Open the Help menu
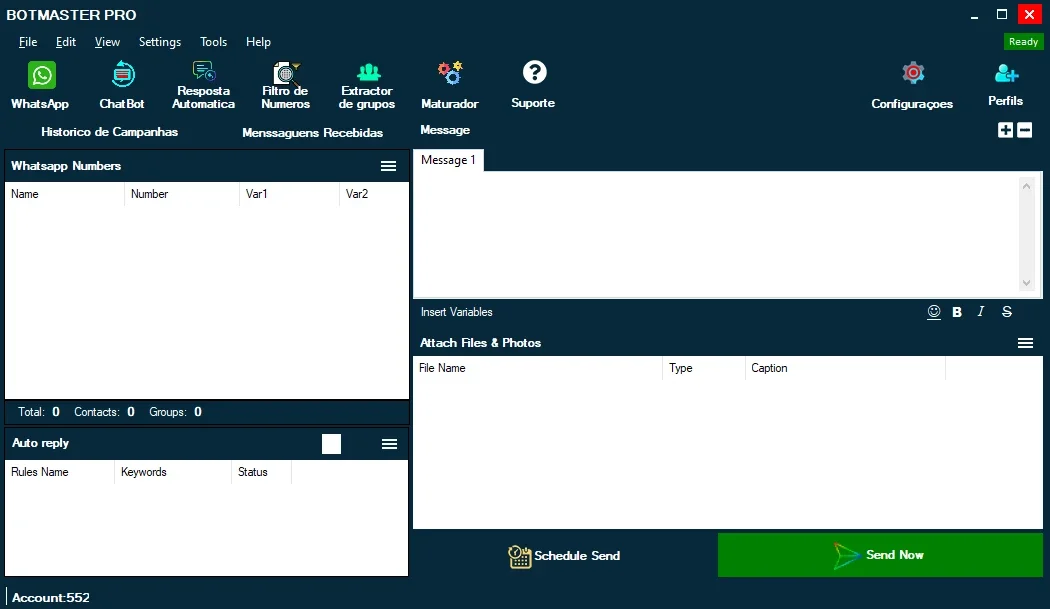Image resolution: width=1050 pixels, height=609 pixels. (x=258, y=42)
